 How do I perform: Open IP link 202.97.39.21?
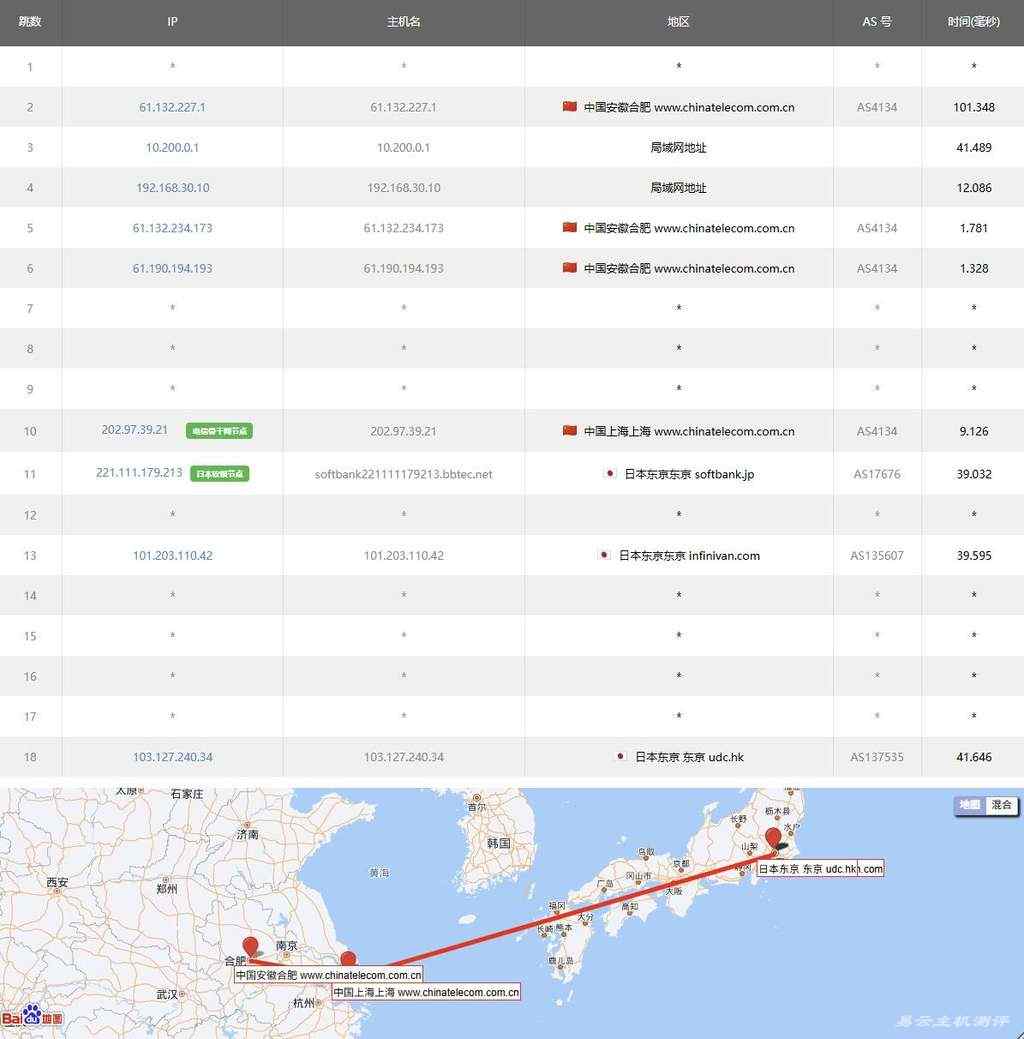tap(135, 429)
